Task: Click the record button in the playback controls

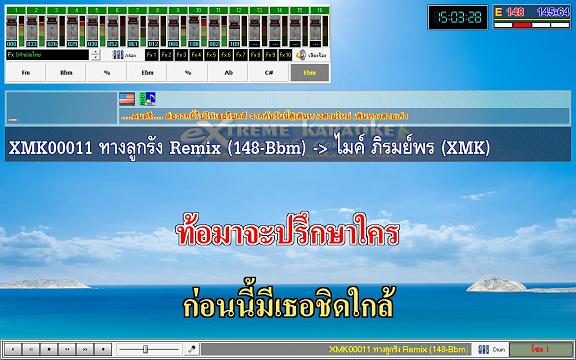Action: (103, 349)
